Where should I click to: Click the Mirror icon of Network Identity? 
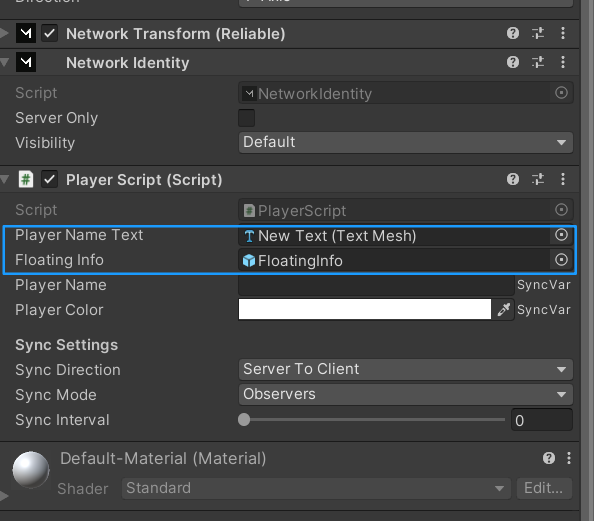(x=26, y=62)
